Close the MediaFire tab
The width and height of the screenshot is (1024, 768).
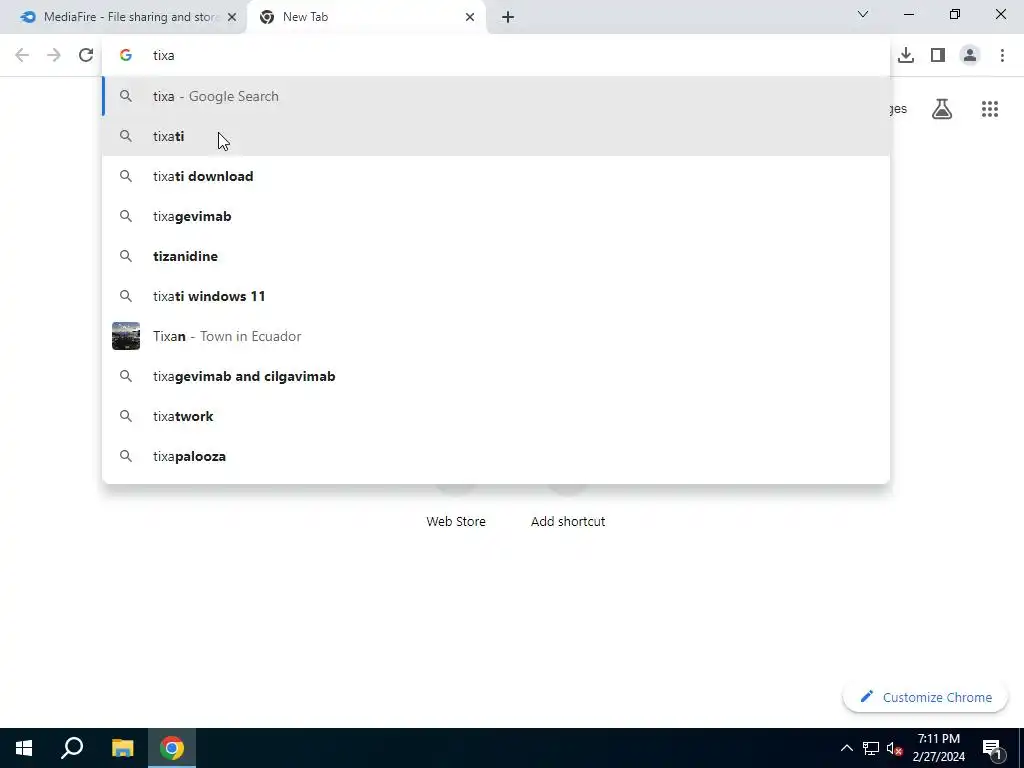click(232, 17)
